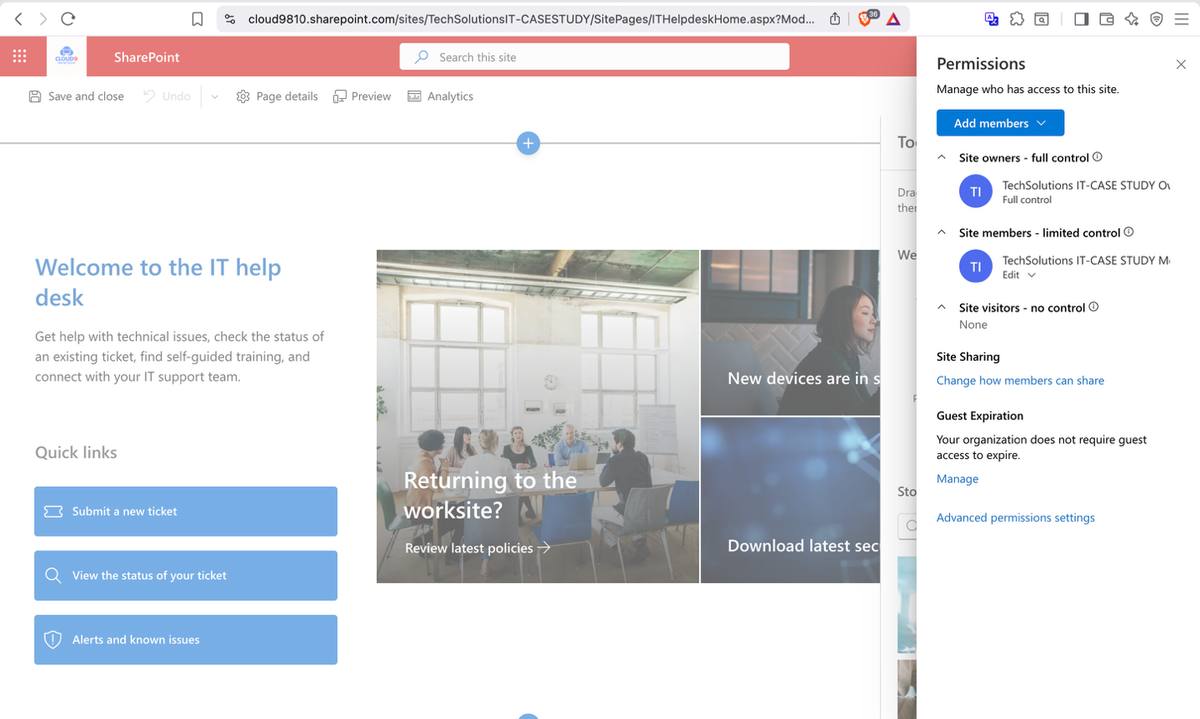Go forward using browser forward arrow

pyautogui.click(x=42, y=18)
